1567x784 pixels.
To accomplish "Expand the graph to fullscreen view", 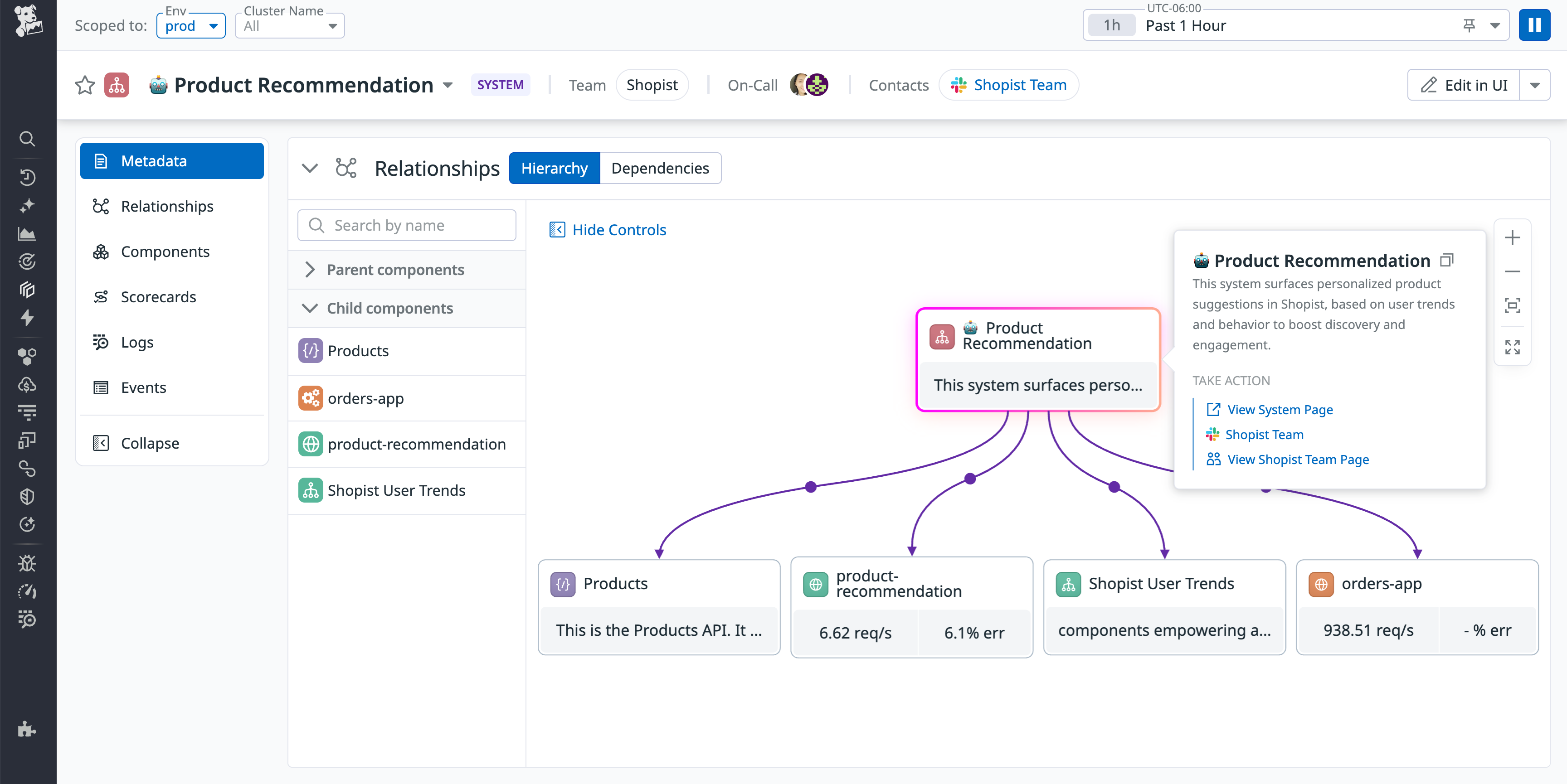I will 1513,347.
